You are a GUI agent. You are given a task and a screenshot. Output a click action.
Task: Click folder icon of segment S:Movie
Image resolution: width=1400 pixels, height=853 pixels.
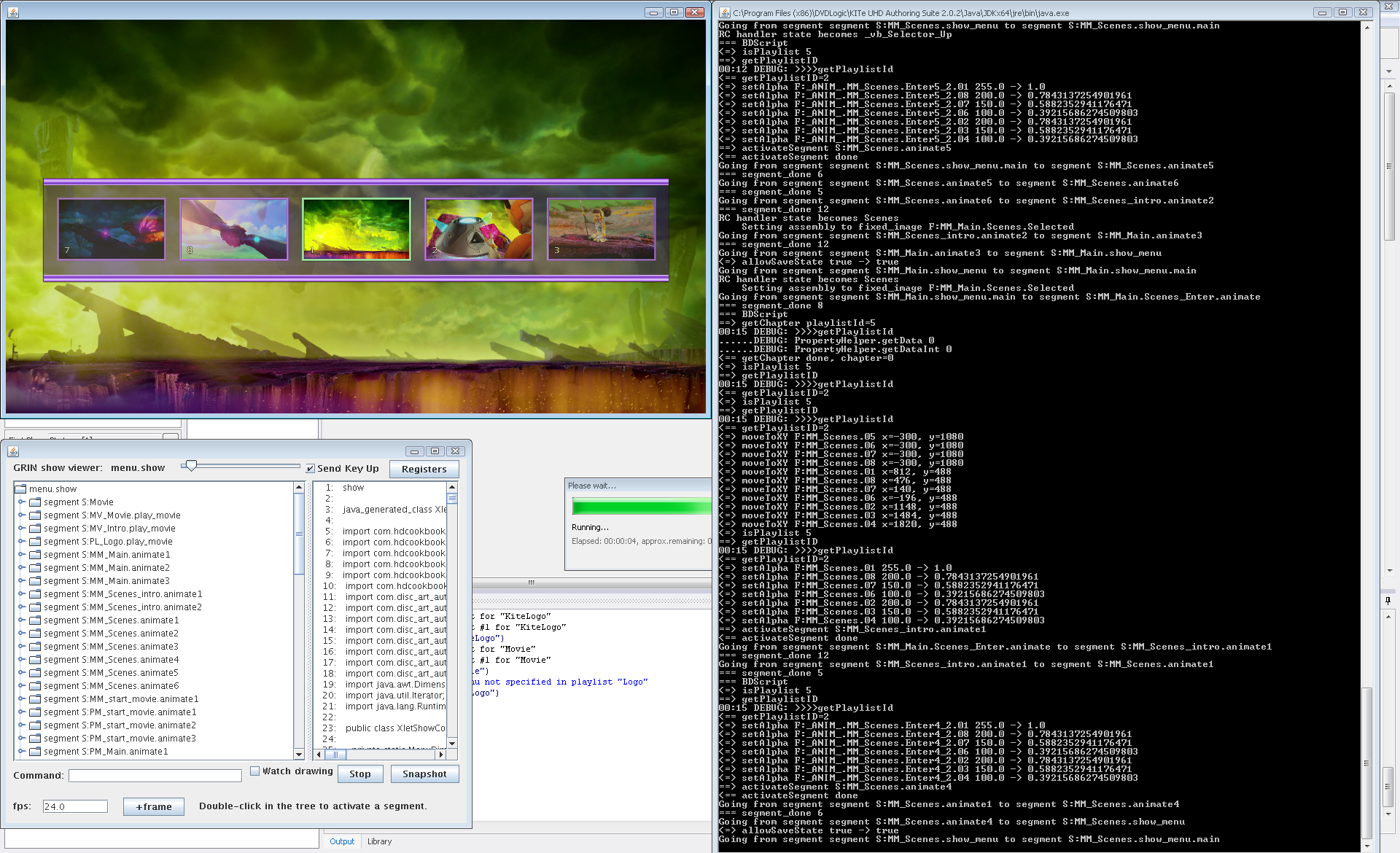34,502
